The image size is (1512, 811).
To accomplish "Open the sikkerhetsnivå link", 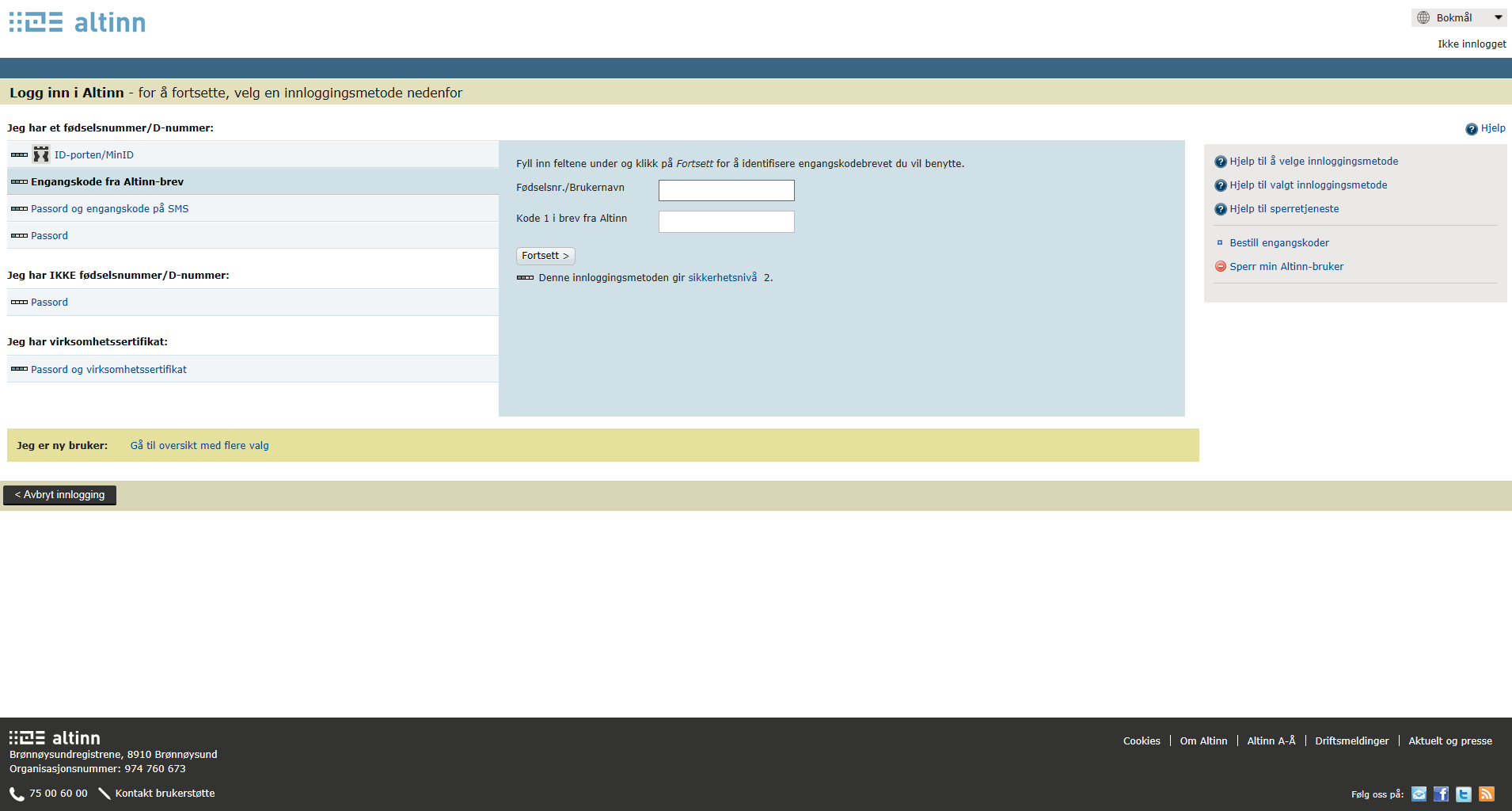I will 722,277.
